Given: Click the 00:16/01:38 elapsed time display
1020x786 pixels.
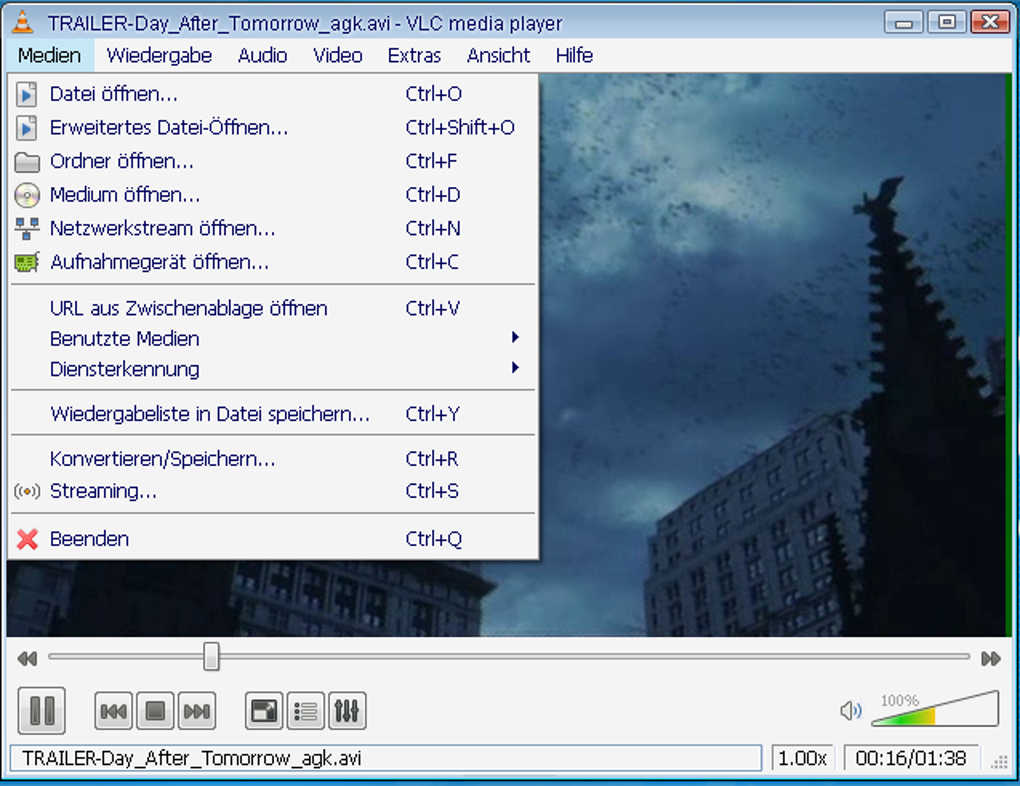Looking at the screenshot, I should pos(911,759).
